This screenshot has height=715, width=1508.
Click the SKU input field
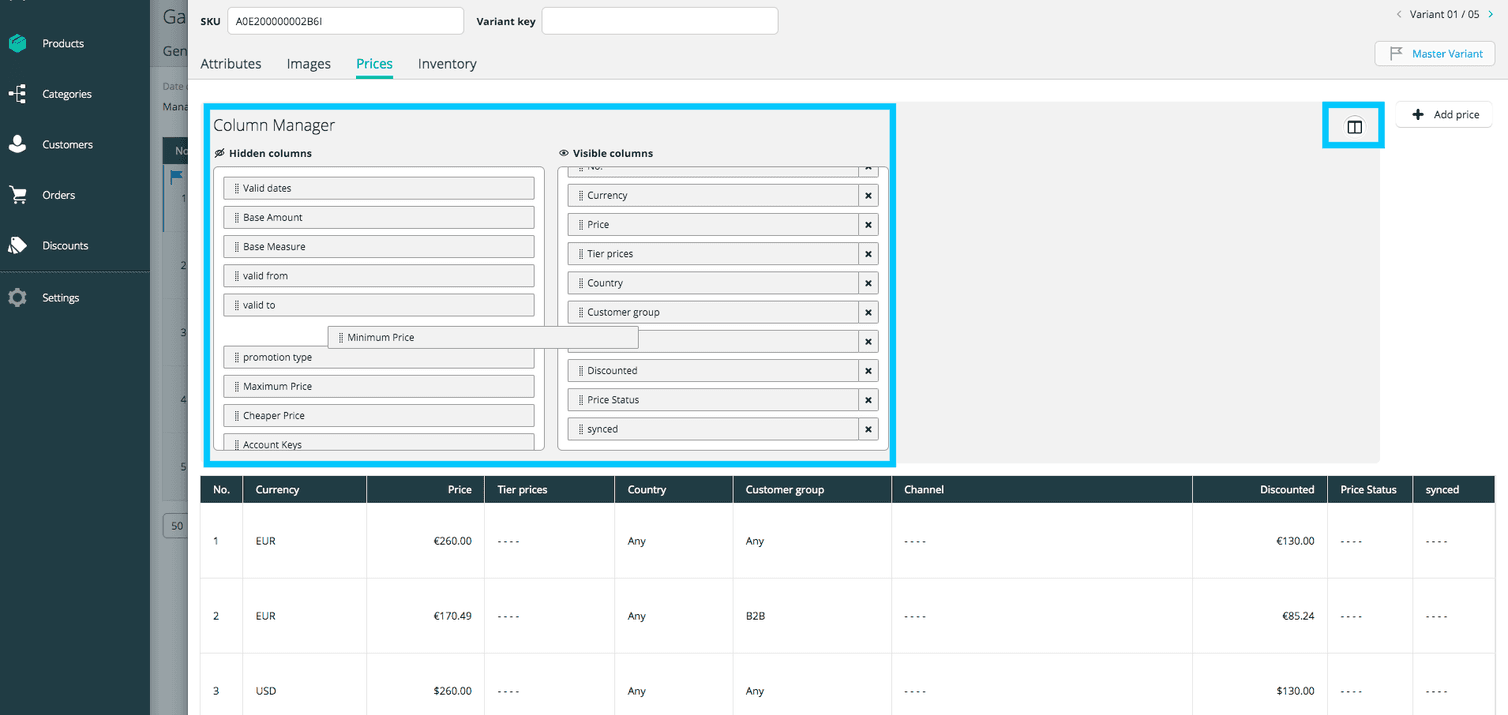click(345, 20)
